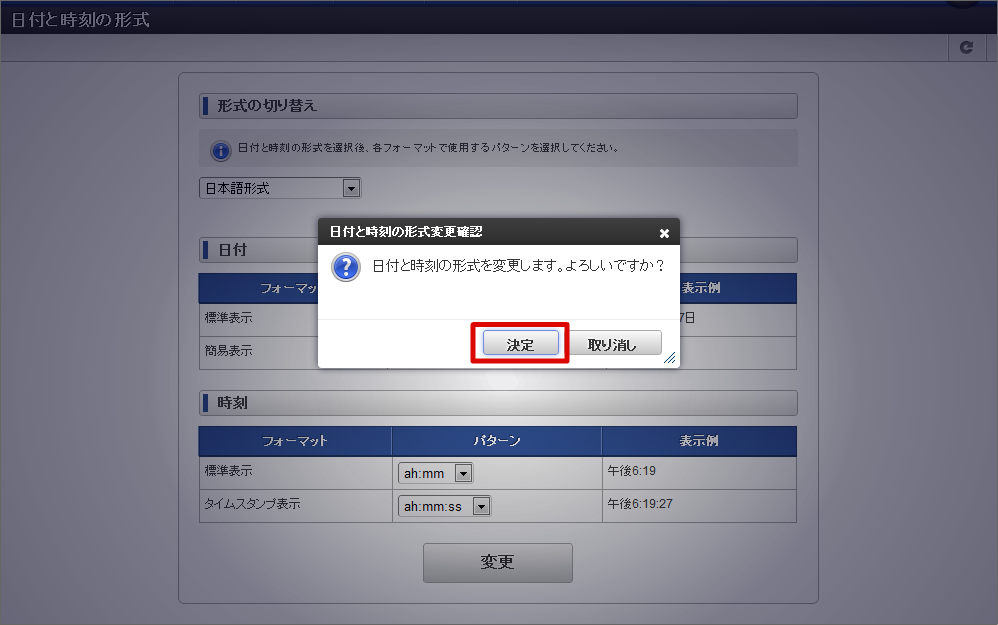The width and height of the screenshot is (998, 625).
Task: Click the 変更 change button
Action: (498, 562)
